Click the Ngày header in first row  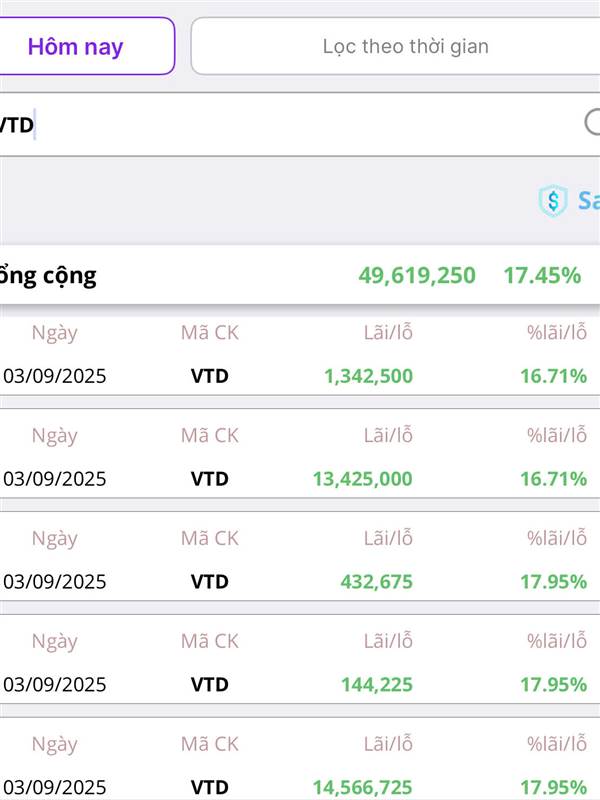point(54,333)
